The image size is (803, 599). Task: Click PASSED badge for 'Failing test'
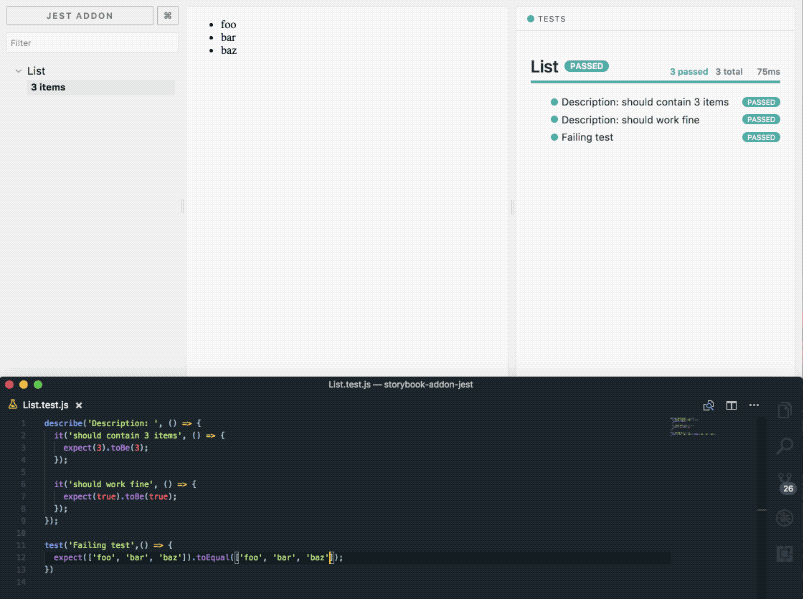point(761,137)
